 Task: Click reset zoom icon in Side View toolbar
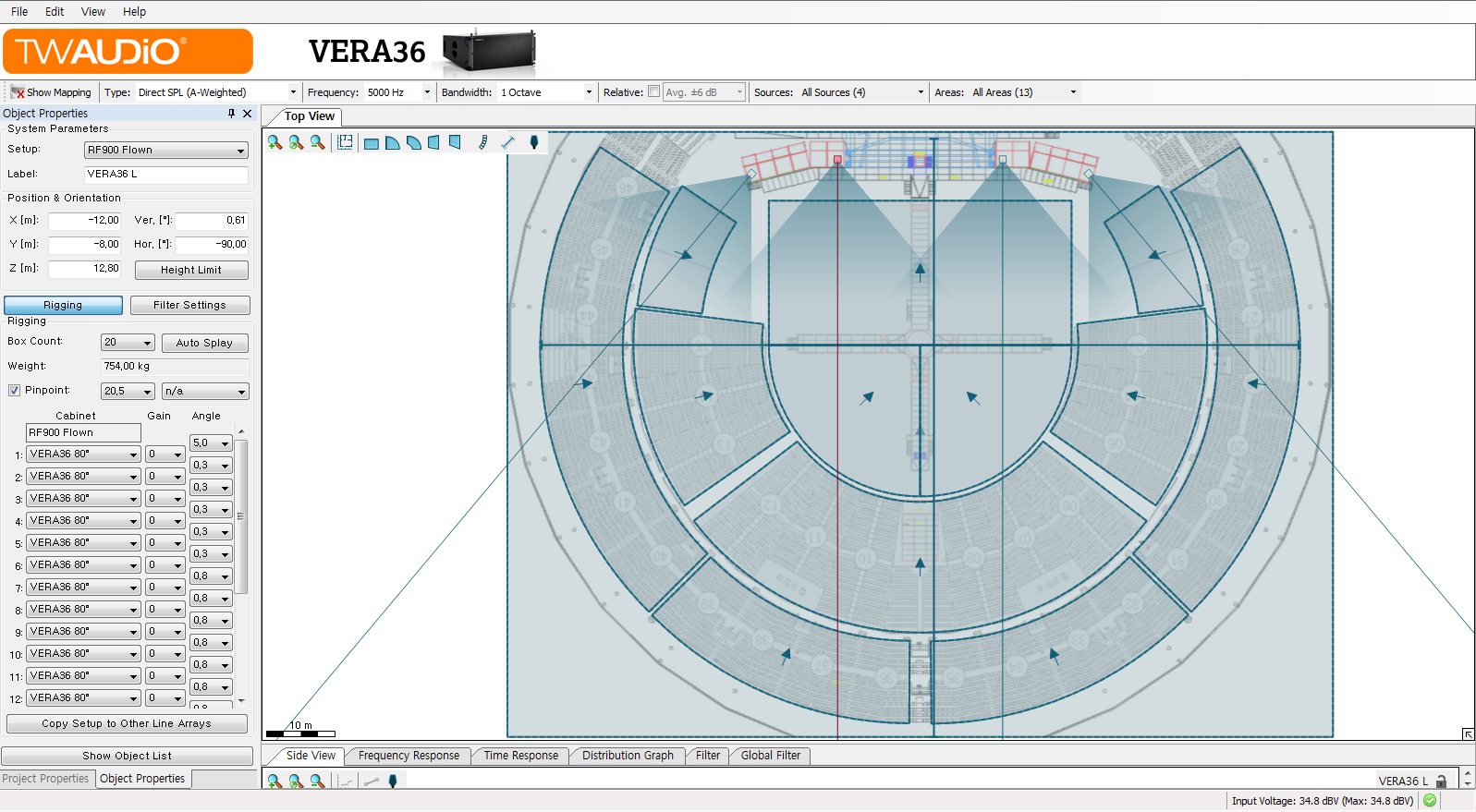click(296, 782)
